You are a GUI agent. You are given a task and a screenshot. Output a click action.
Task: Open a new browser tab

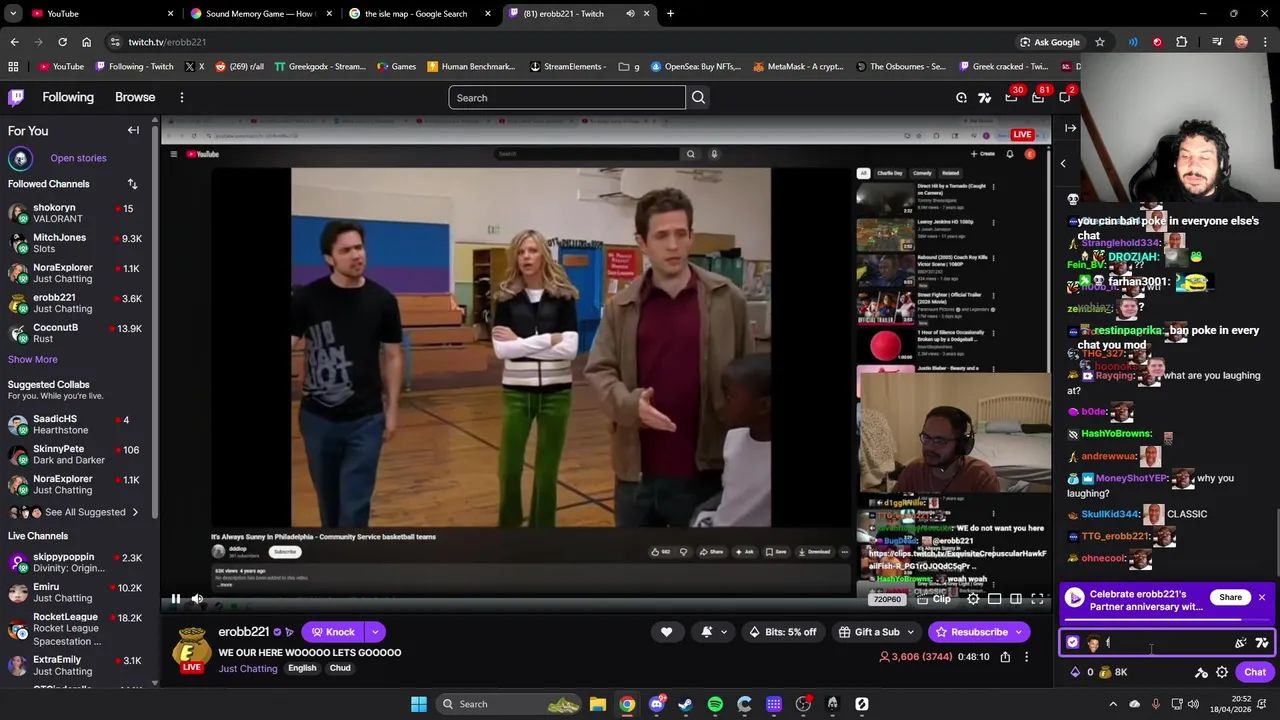click(670, 14)
